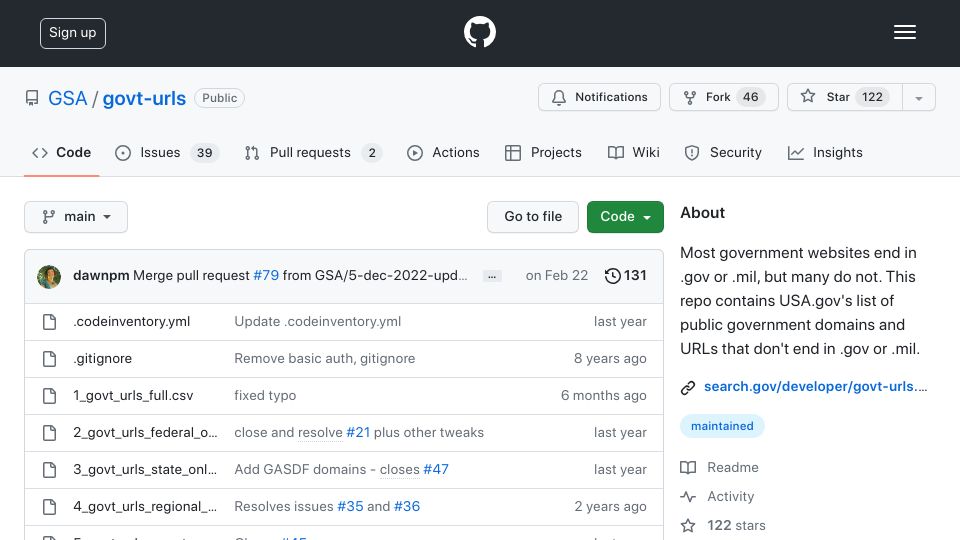Open issue #36 link

(407, 507)
